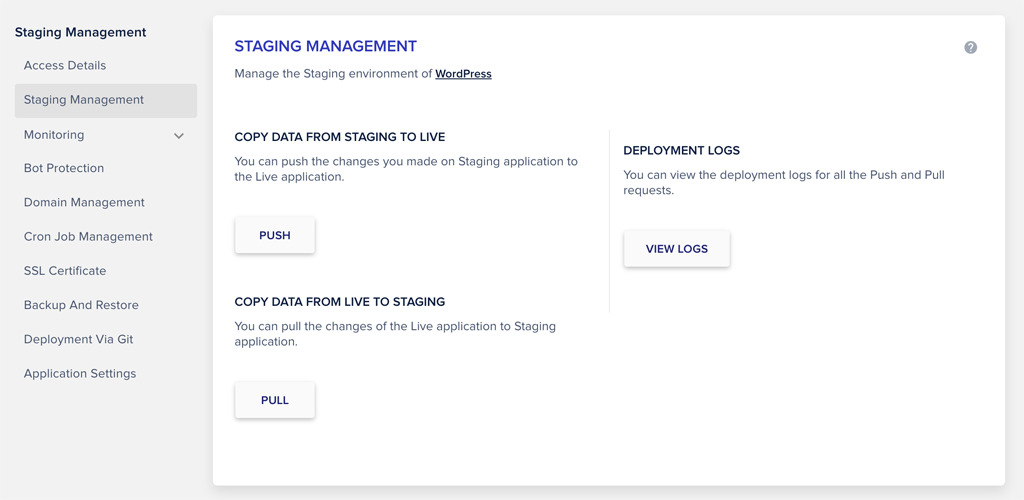Click the blue STAGING MANAGEMENT page title
The width and height of the screenshot is (1024, 500).
point(325,46)
